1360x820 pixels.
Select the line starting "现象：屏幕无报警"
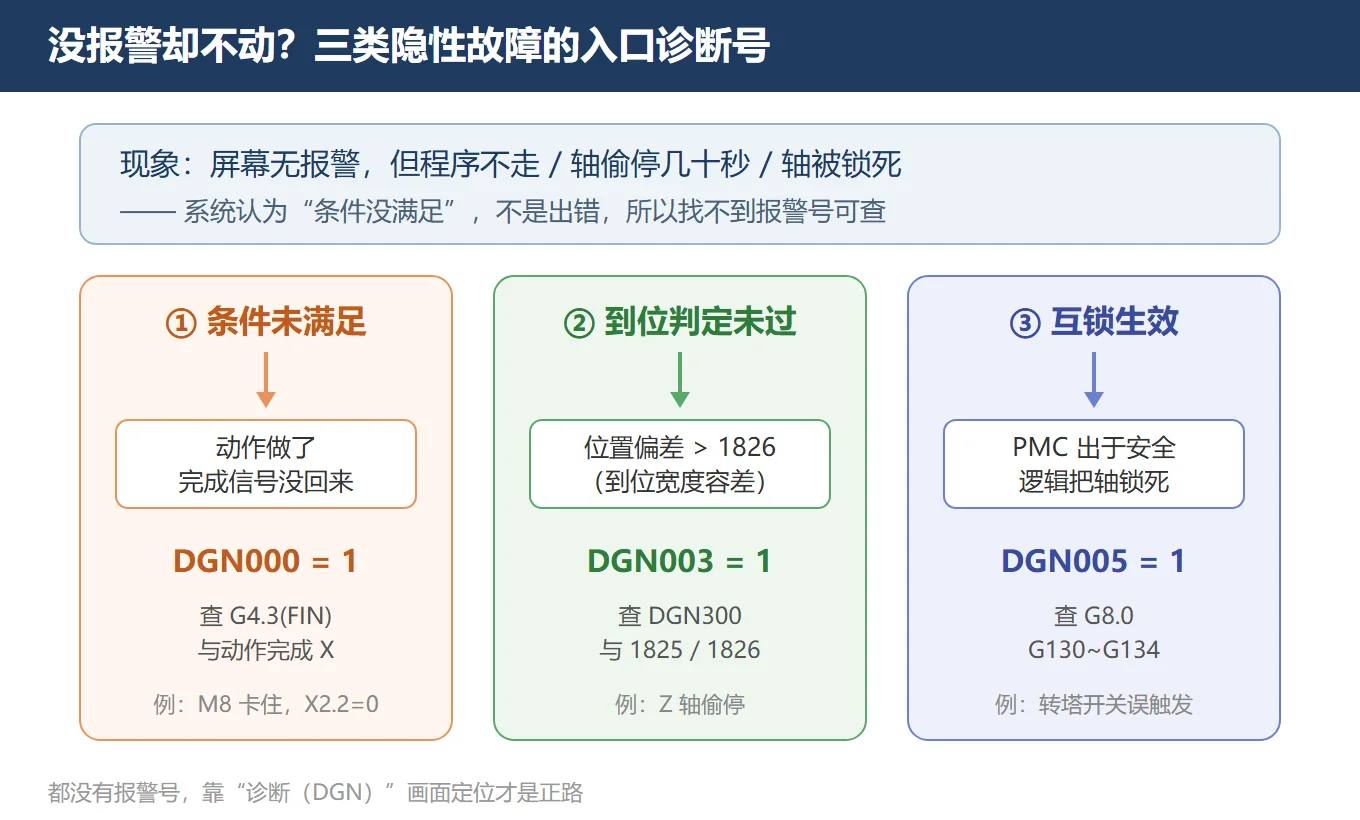tap(511, 164)
